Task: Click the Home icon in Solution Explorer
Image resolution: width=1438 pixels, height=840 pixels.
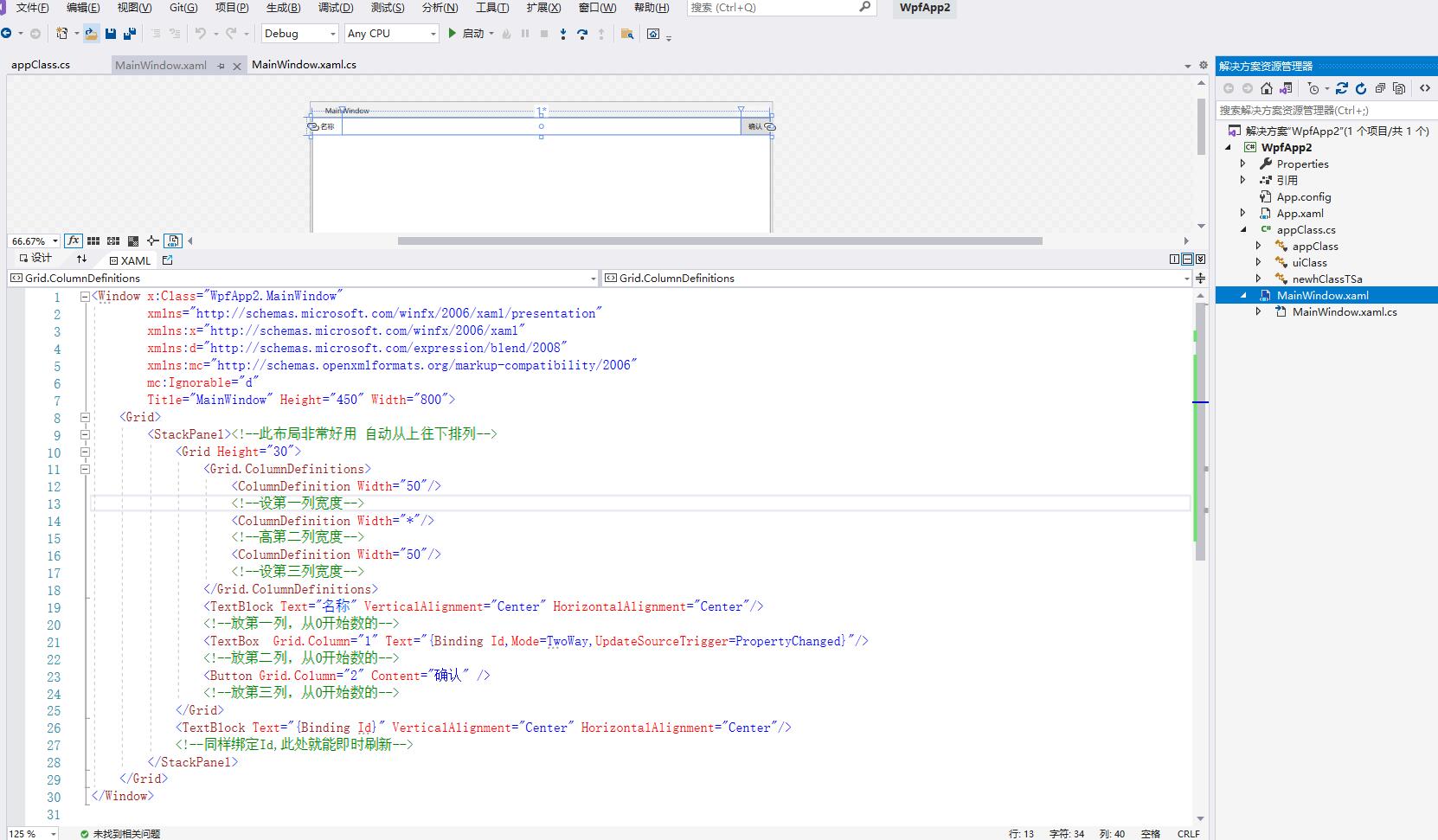Action: point(1267,88)
